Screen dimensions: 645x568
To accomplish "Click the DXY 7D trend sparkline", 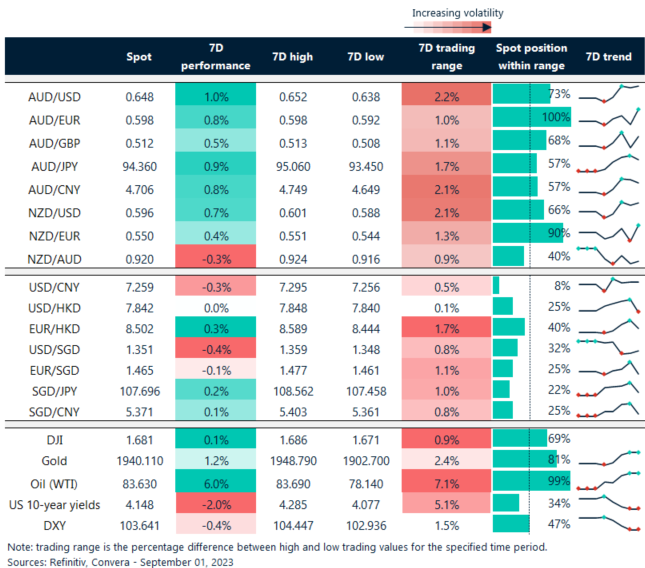I will [608, 523].
